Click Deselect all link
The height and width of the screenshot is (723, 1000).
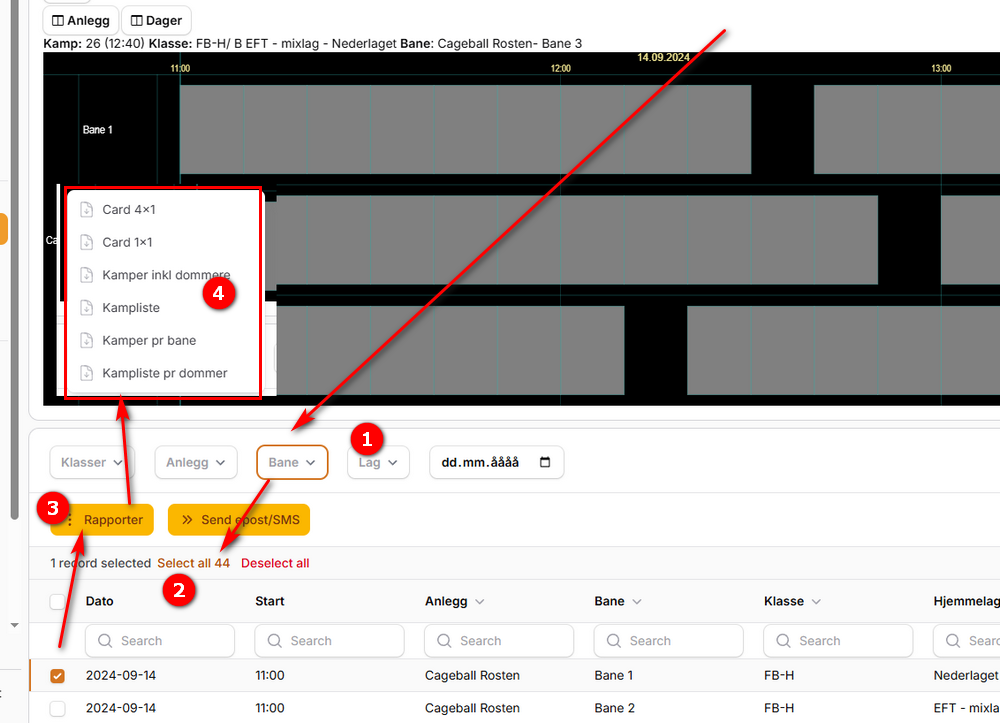coord(275,563)
